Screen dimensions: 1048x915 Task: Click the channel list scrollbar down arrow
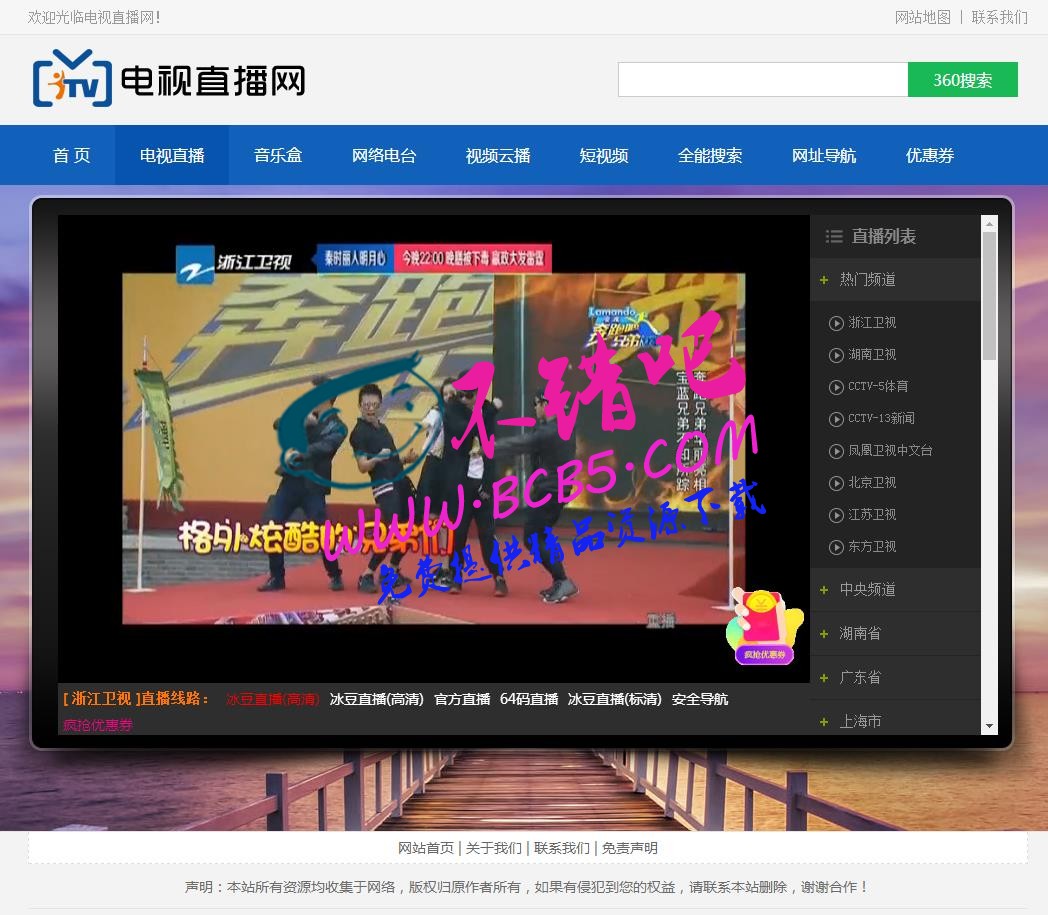(989, 727)
